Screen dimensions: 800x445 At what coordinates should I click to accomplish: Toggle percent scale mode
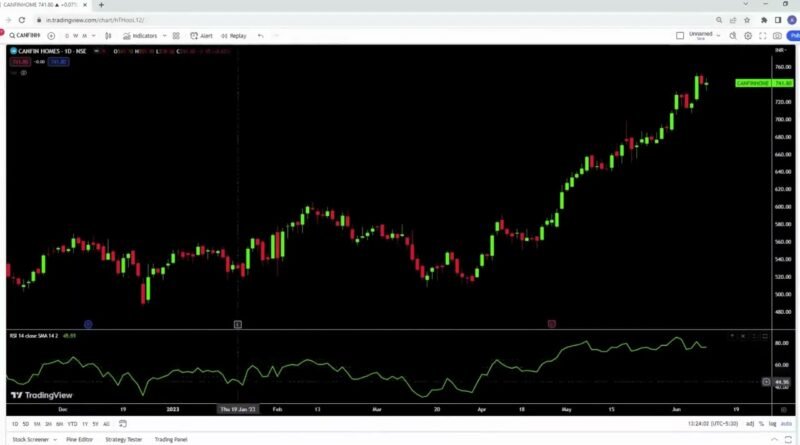[761, 424]
